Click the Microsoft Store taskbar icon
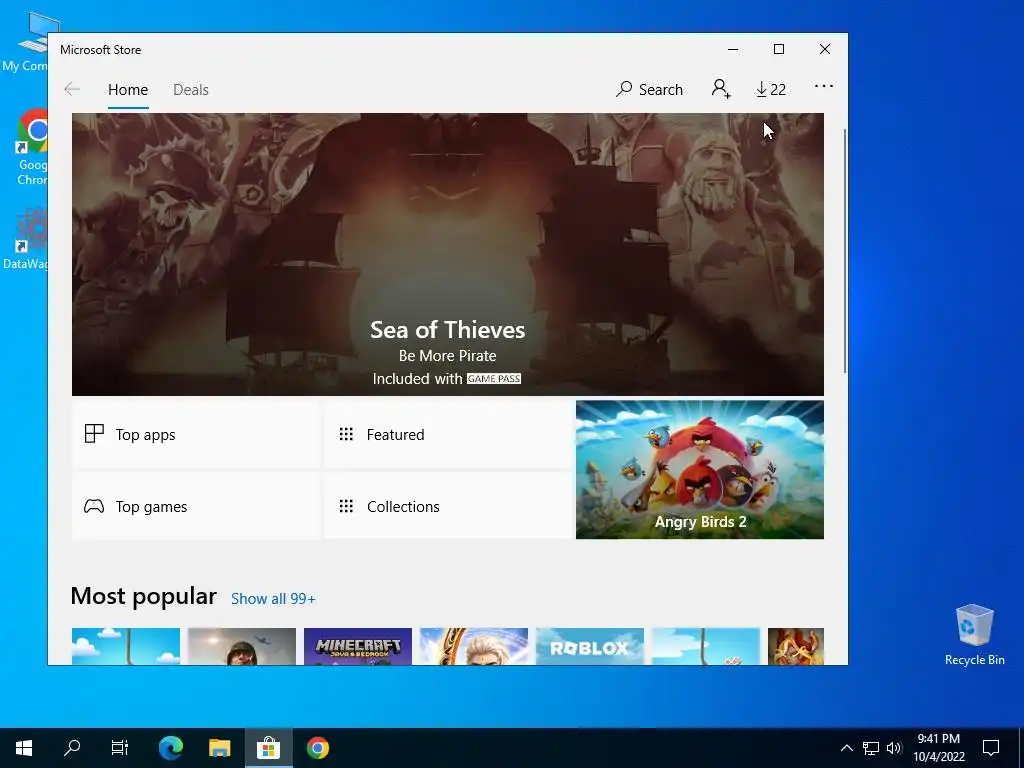Viewport: 1024px width, 768px height. [268, 748]
